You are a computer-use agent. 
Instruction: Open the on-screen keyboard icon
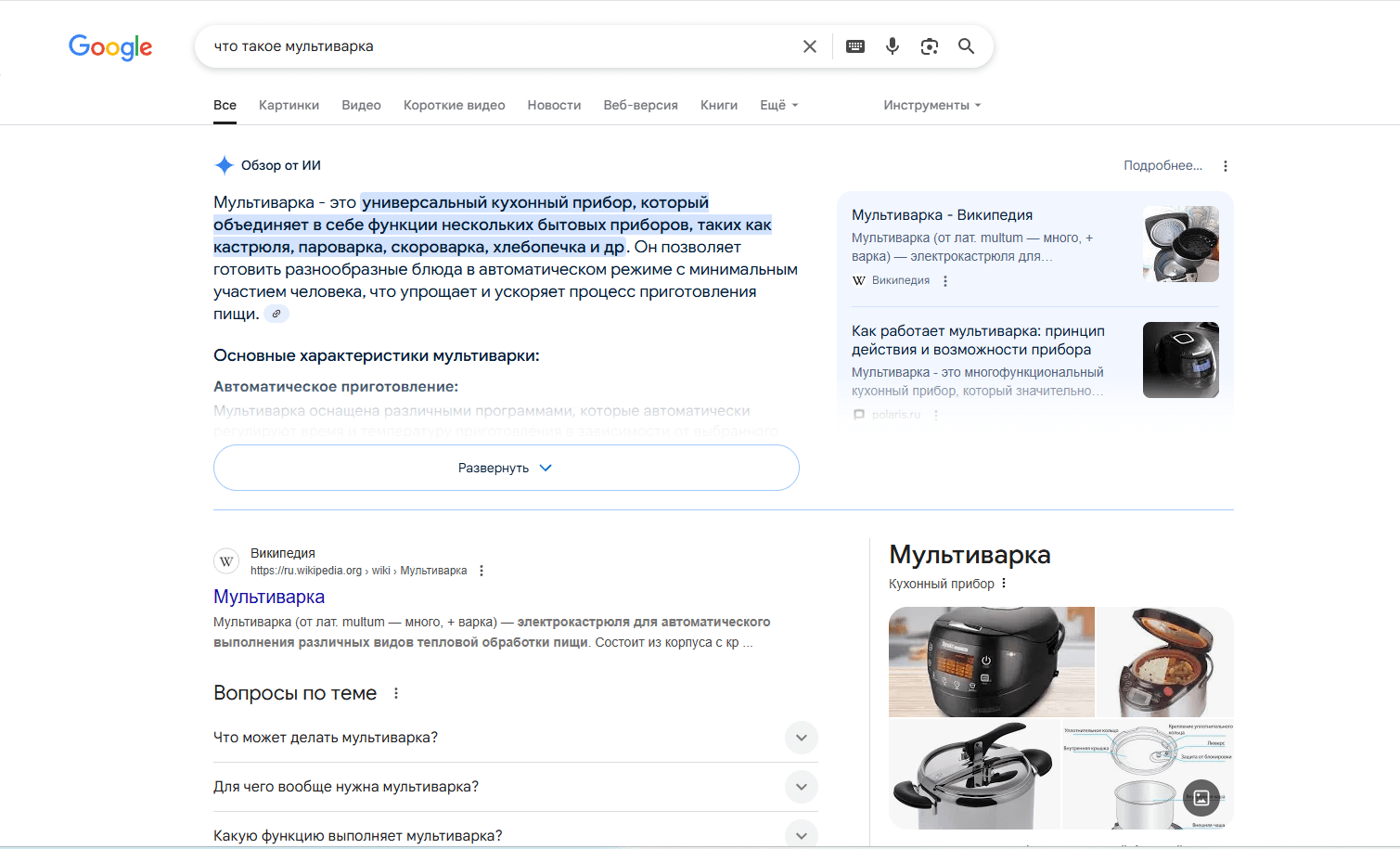click(x=855, y=46)
